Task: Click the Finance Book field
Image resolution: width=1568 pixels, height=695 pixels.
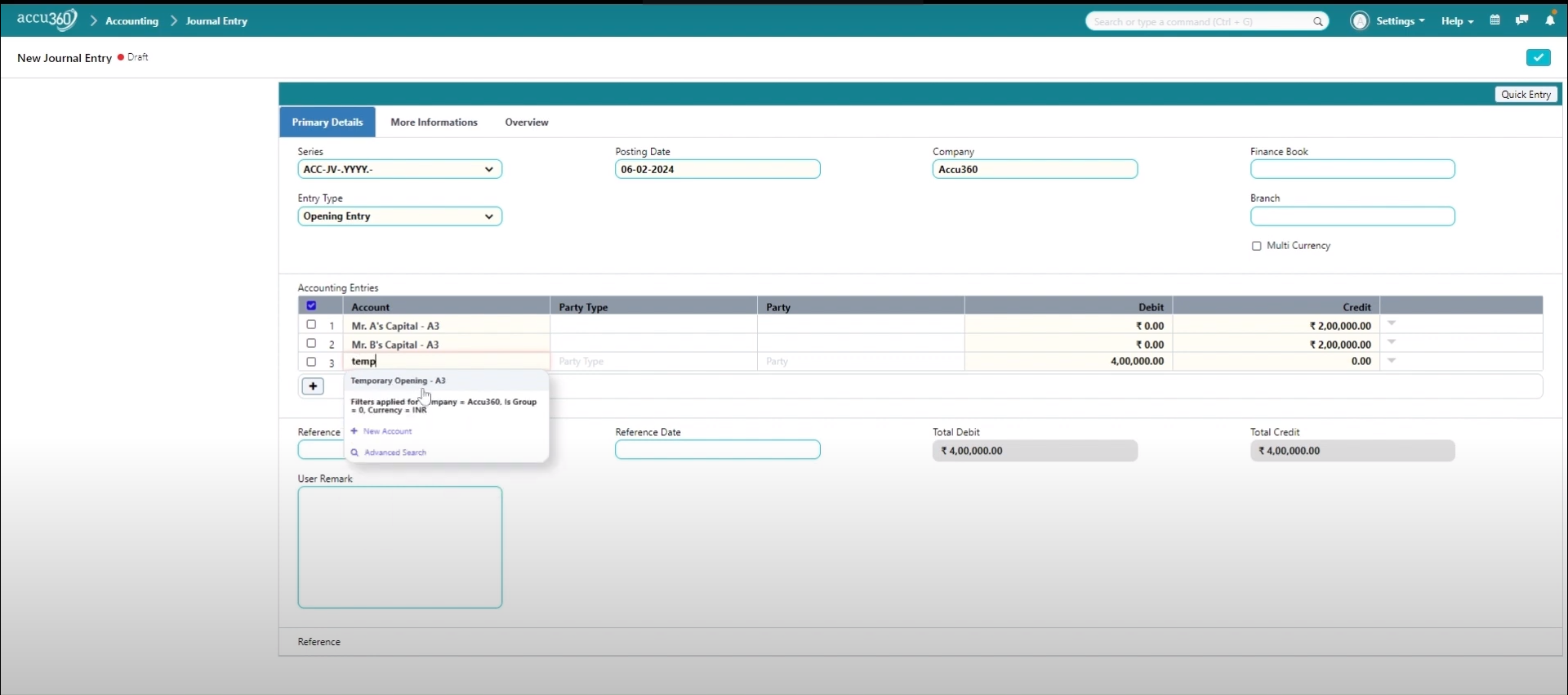Action: point(1352,169)
